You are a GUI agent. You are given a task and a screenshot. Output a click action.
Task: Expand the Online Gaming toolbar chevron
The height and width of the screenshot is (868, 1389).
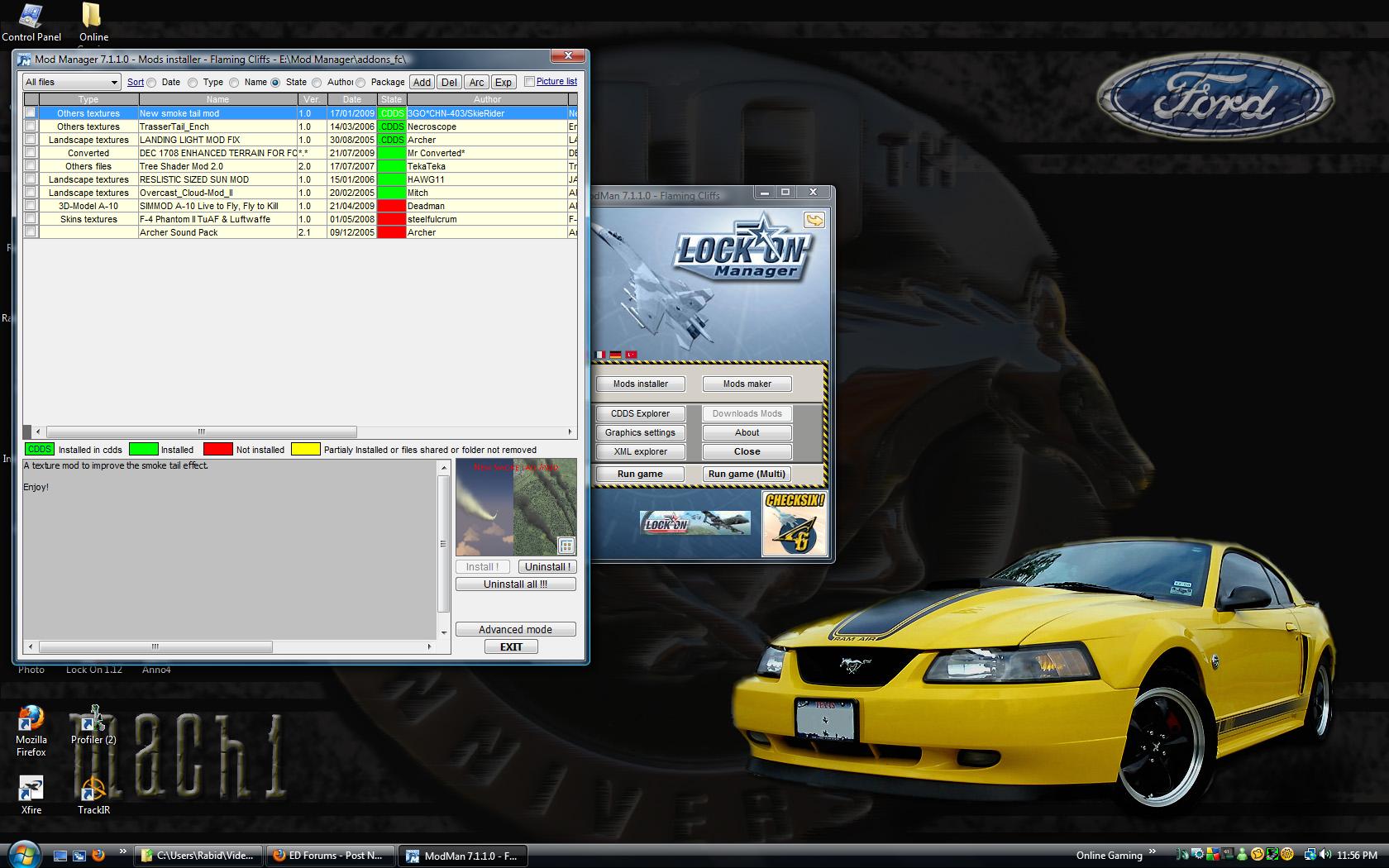click(1153, 851)
